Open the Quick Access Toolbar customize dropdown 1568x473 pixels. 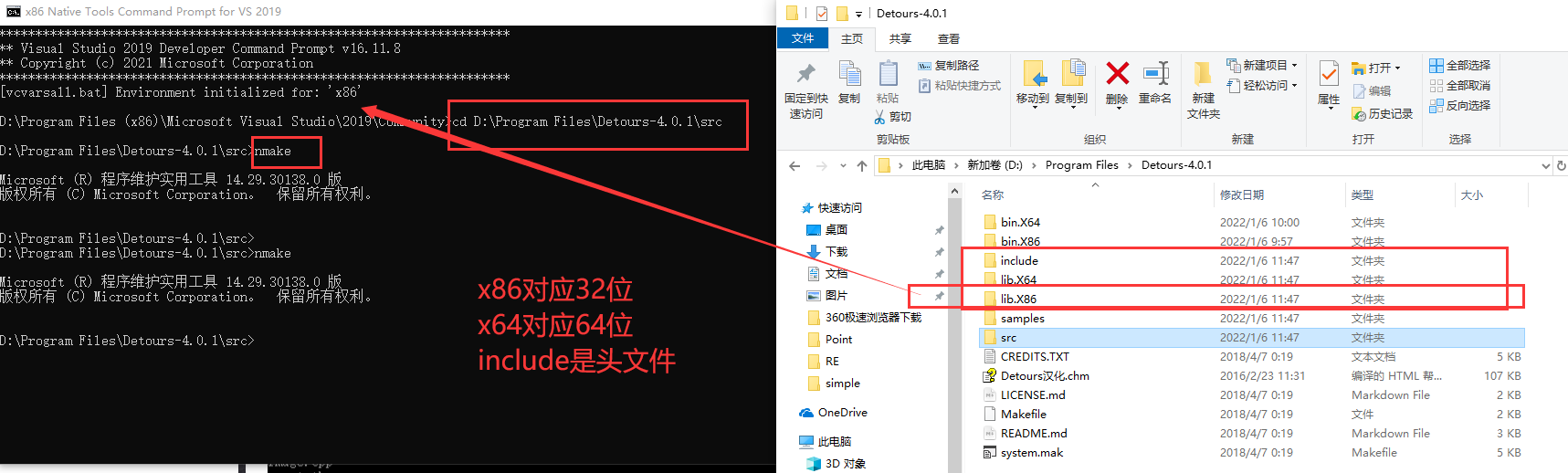click(858, 14)
